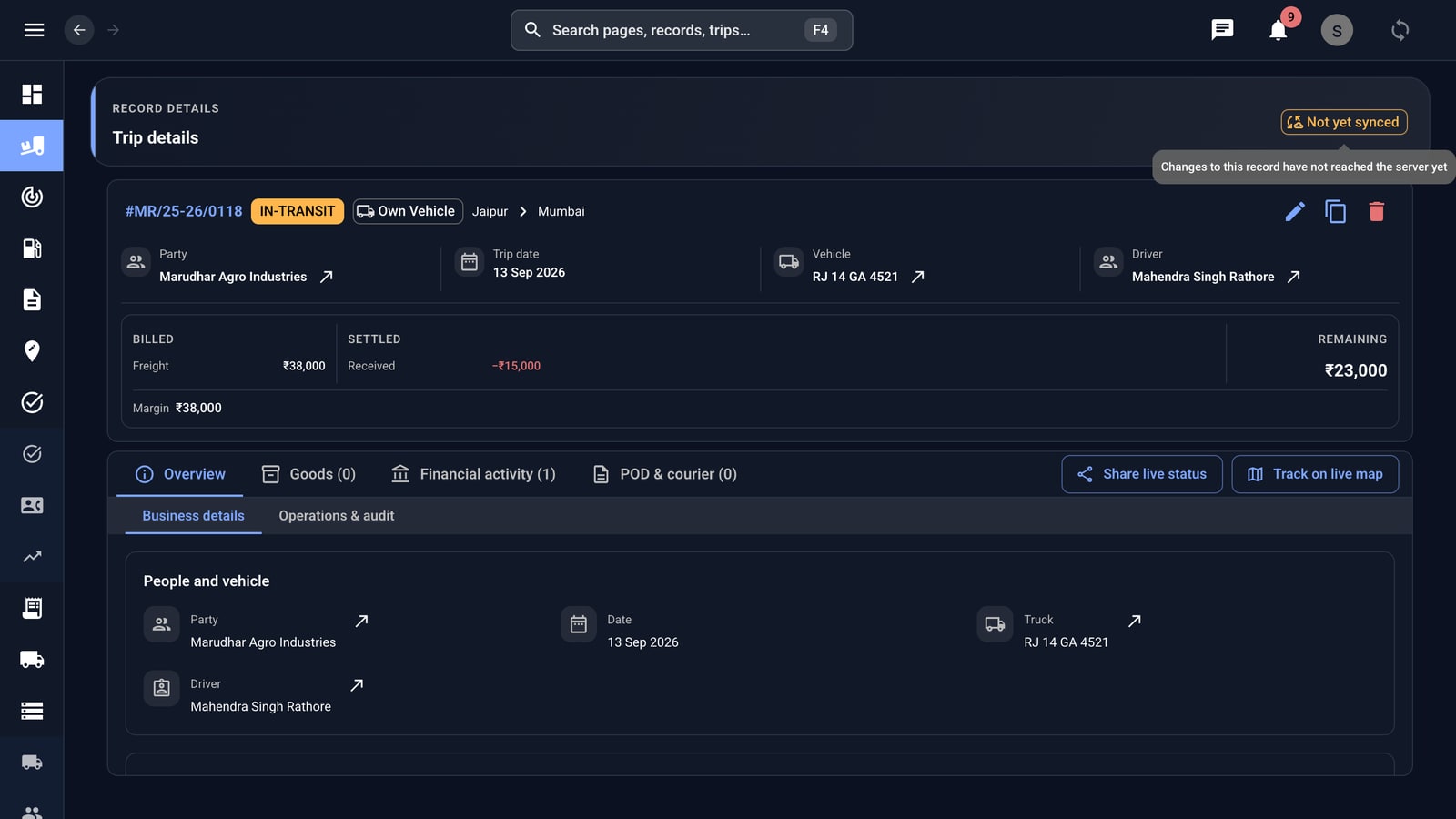Select the Operations & audit sub-tab
This screenshot has width=1456, height=819.
(337, 516)
